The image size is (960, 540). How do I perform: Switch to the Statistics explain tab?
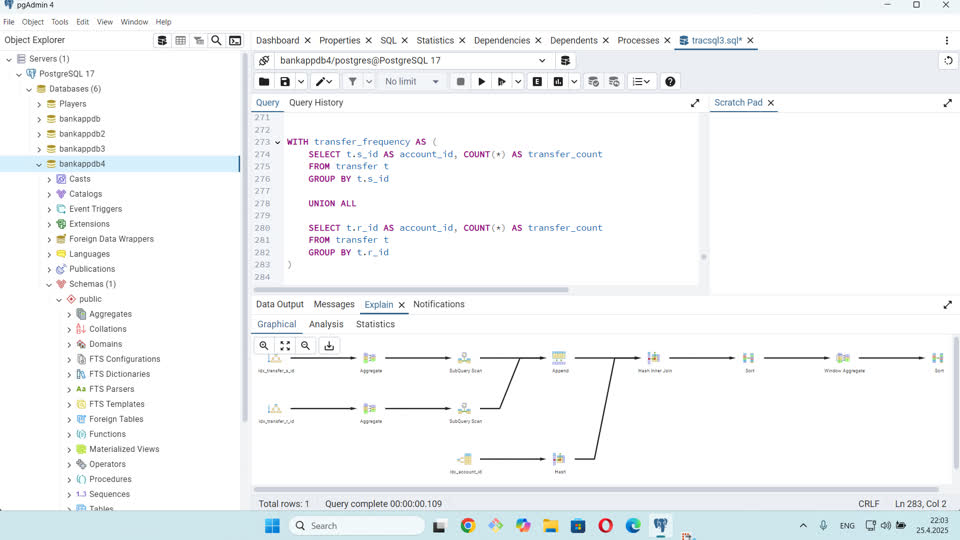coord(375,324)
